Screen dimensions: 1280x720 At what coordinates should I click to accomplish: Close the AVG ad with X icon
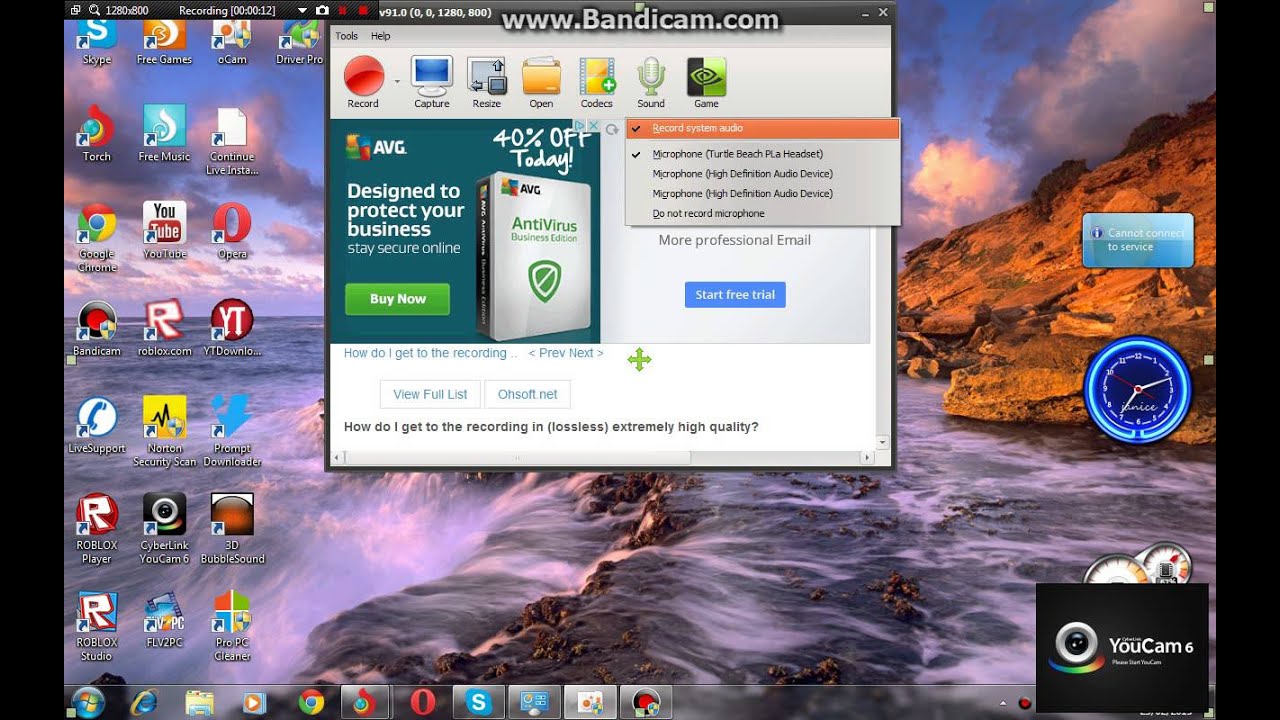point(592,127)
